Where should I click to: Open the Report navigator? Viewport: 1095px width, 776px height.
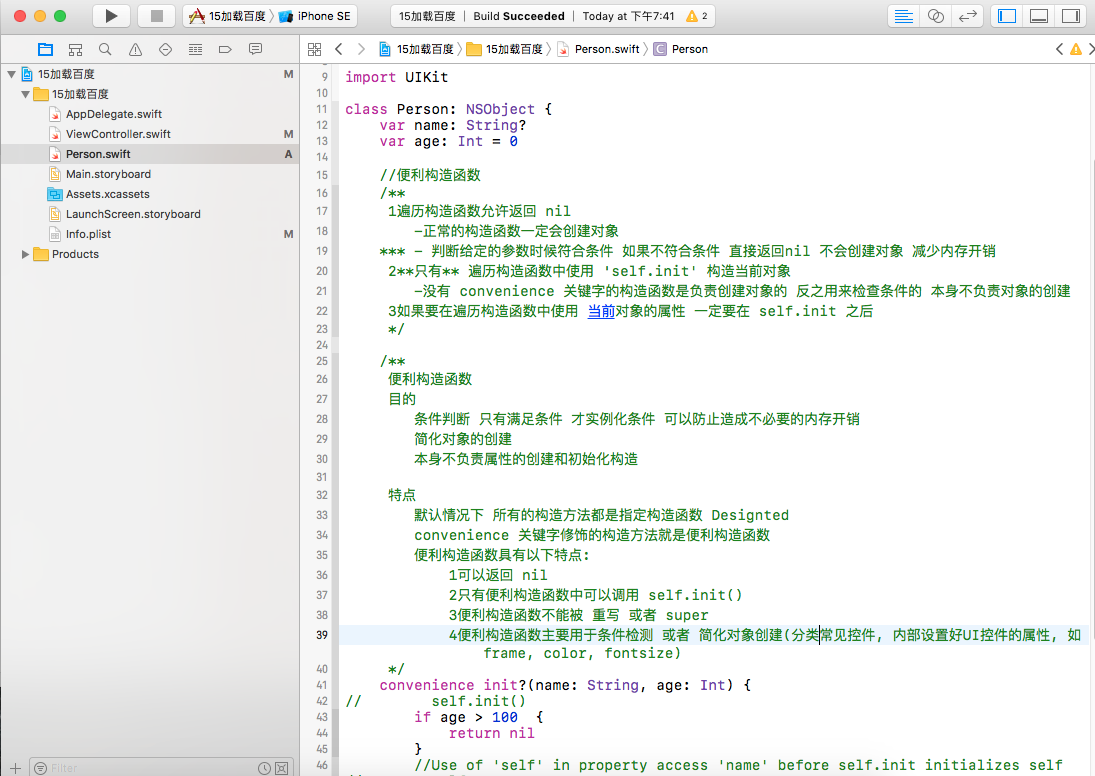tap(256, 49)
